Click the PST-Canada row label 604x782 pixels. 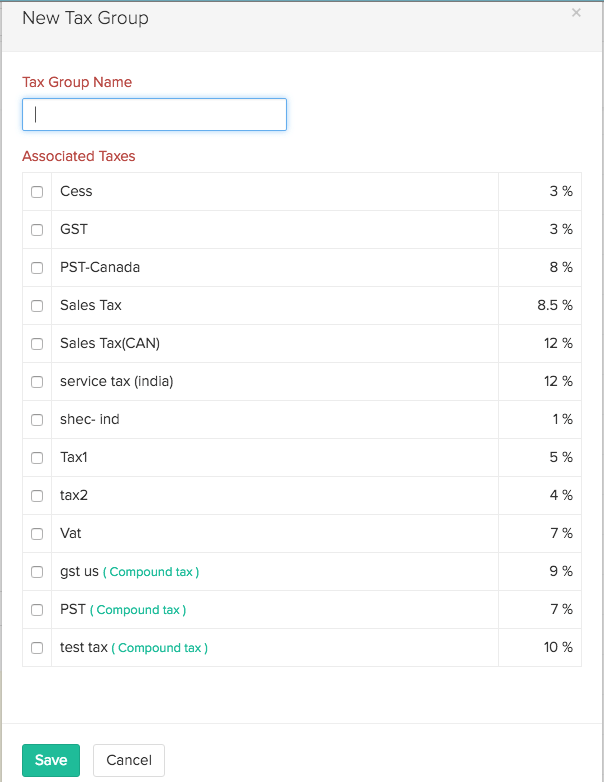pyautogui.click(x=100, y=267)
